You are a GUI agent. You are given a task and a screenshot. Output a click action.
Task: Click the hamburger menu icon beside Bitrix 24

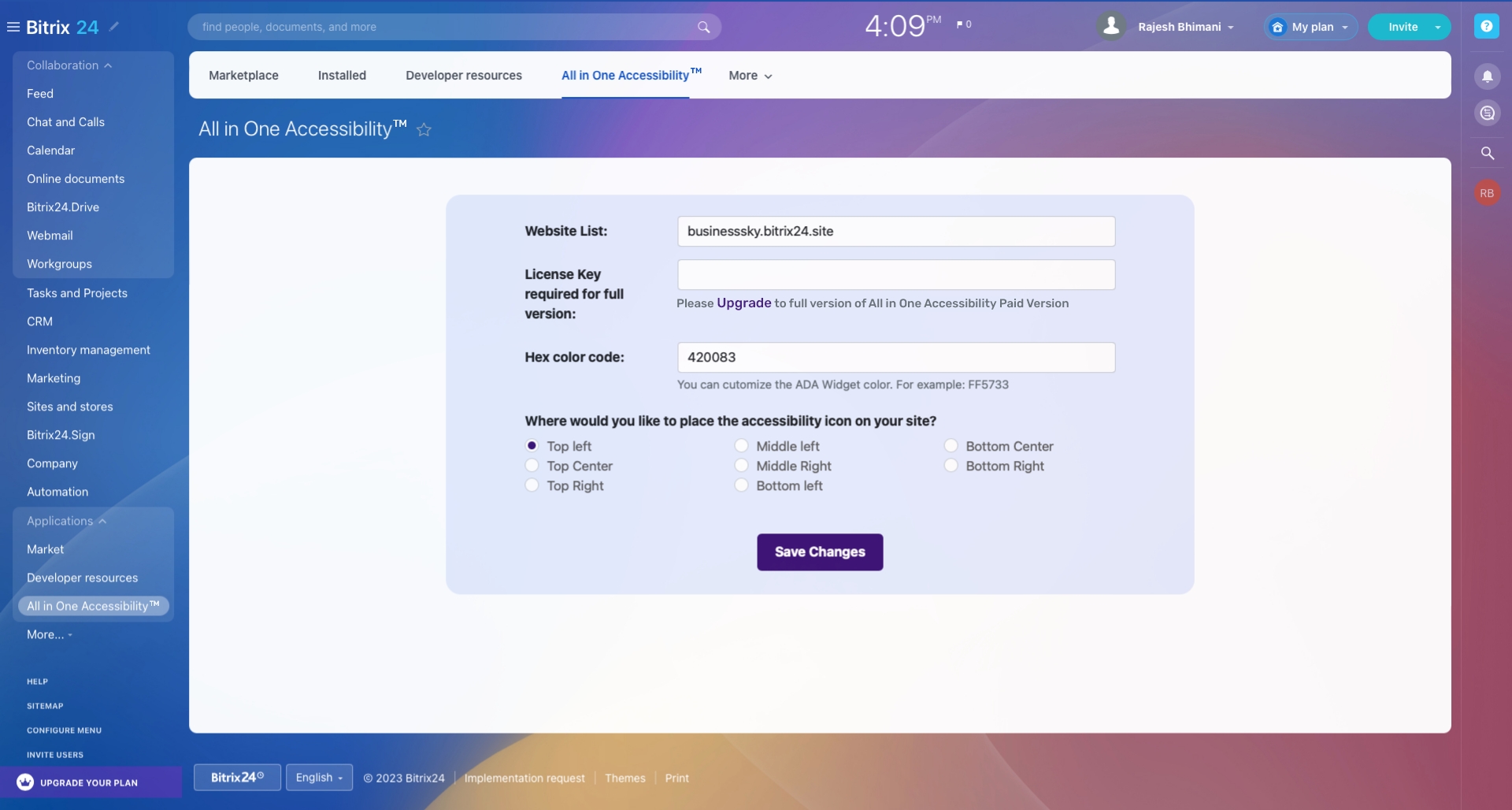[x=13, y=27]
